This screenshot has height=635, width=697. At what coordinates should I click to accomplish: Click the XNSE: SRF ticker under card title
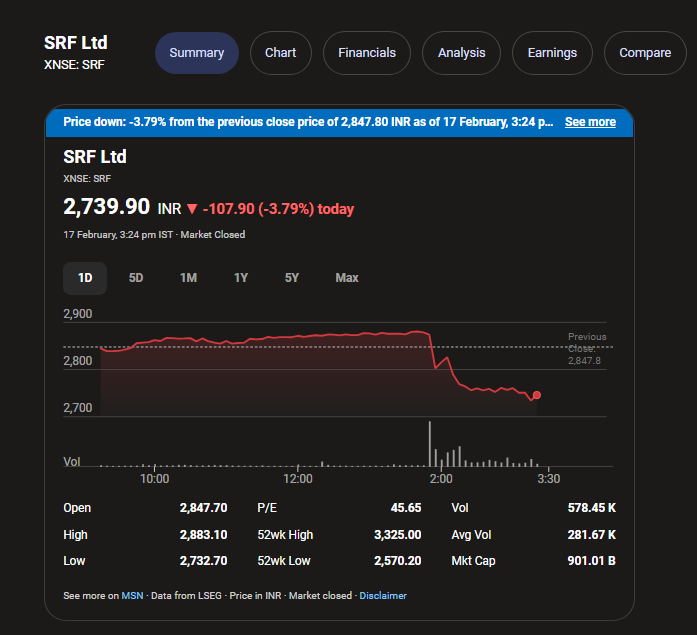pyautogui.click(x=87, y=179)
